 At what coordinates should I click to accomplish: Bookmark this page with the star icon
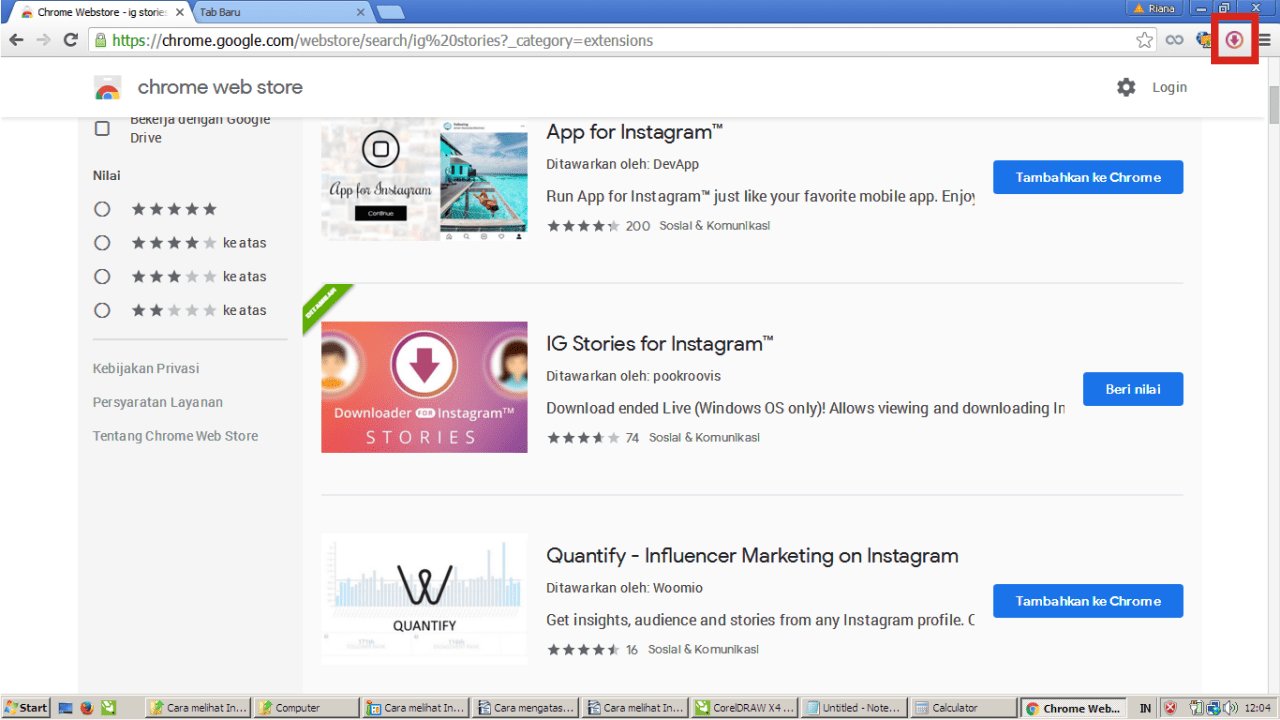tap(1145, 40)
